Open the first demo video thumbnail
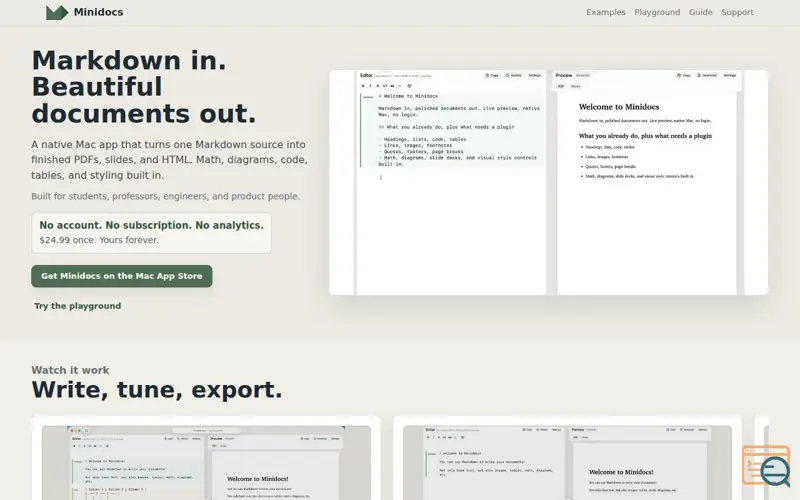The image size is (800, 500). (x=206, y=463)
